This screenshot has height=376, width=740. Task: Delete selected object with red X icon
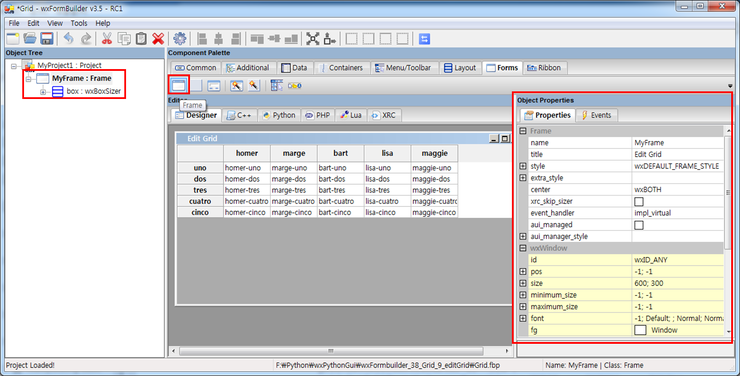(158, 39)
